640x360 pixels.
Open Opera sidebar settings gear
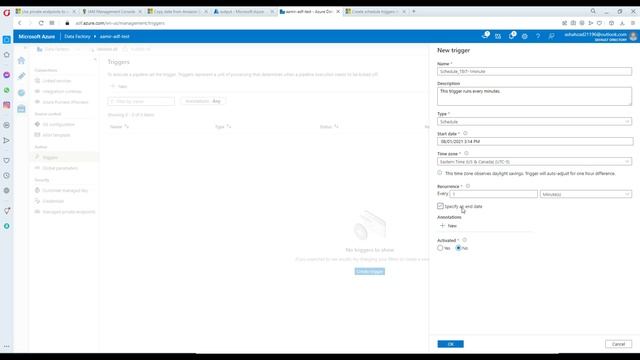[x=7, y=191]
